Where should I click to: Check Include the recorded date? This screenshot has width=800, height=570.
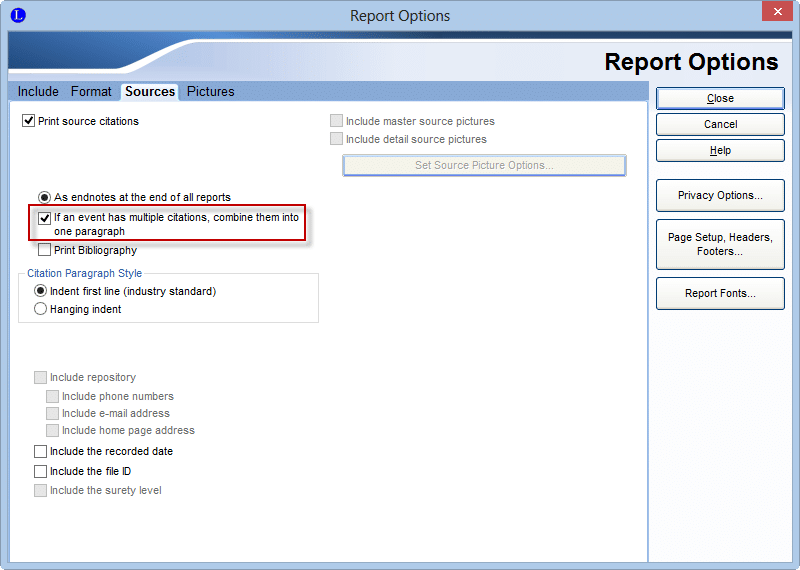click(x=40, y=451)
